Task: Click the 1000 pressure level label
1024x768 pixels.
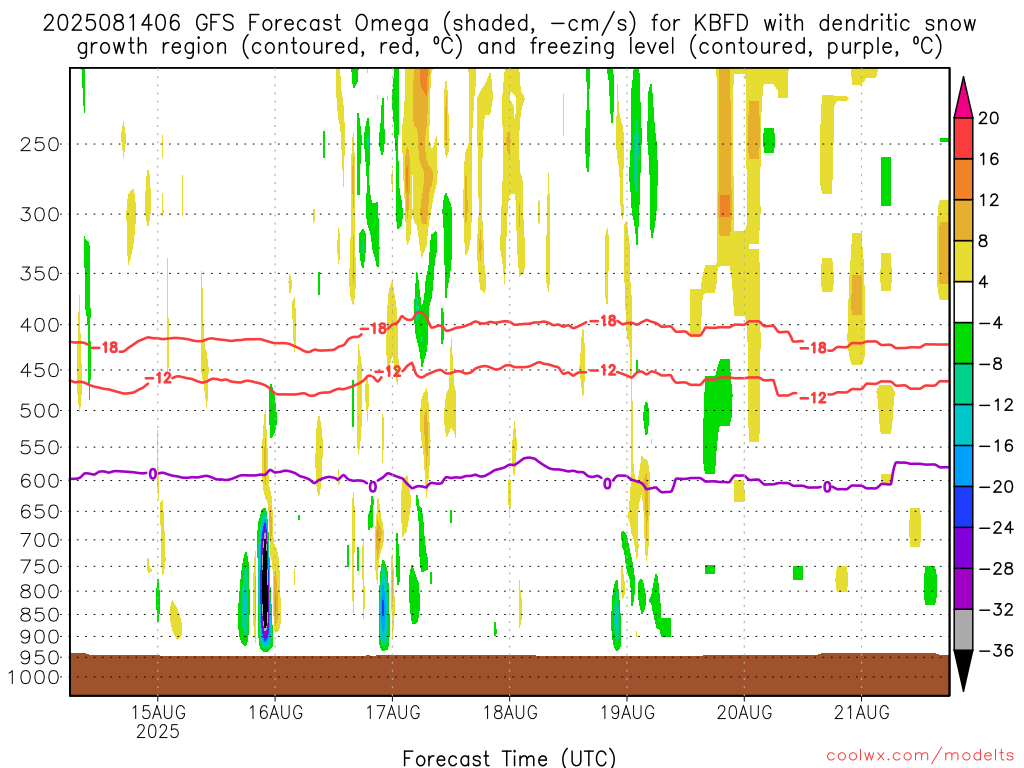Action: coord(34,677)
